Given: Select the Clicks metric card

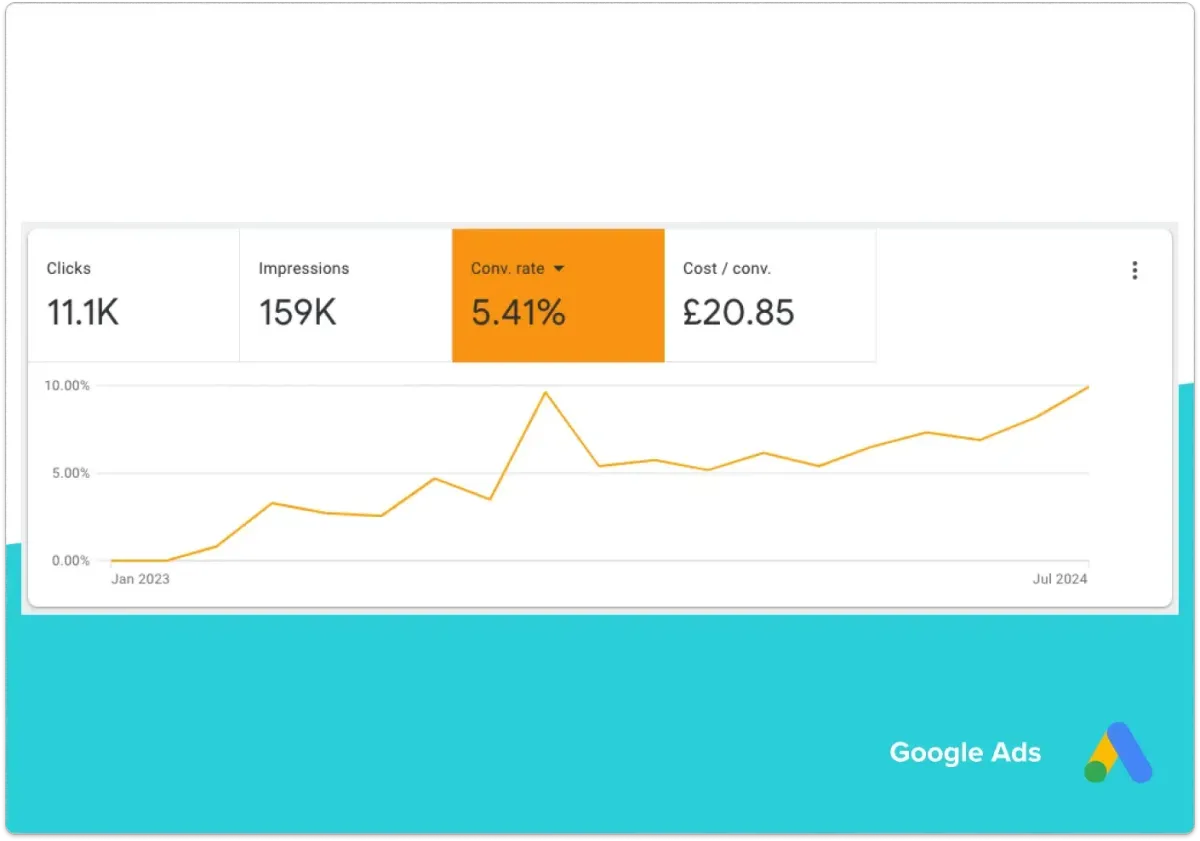Looking at the screenshot, I should point(134,295).
